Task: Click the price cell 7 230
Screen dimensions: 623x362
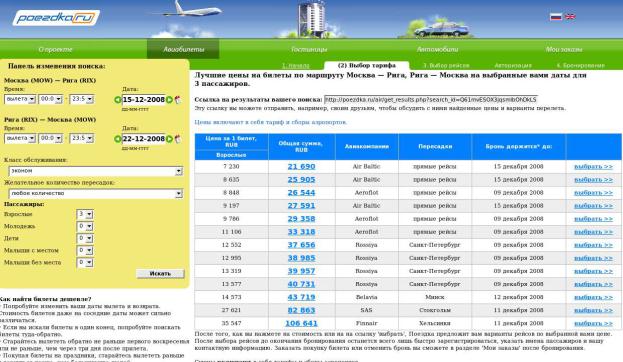Action: [x=231, y=166]
